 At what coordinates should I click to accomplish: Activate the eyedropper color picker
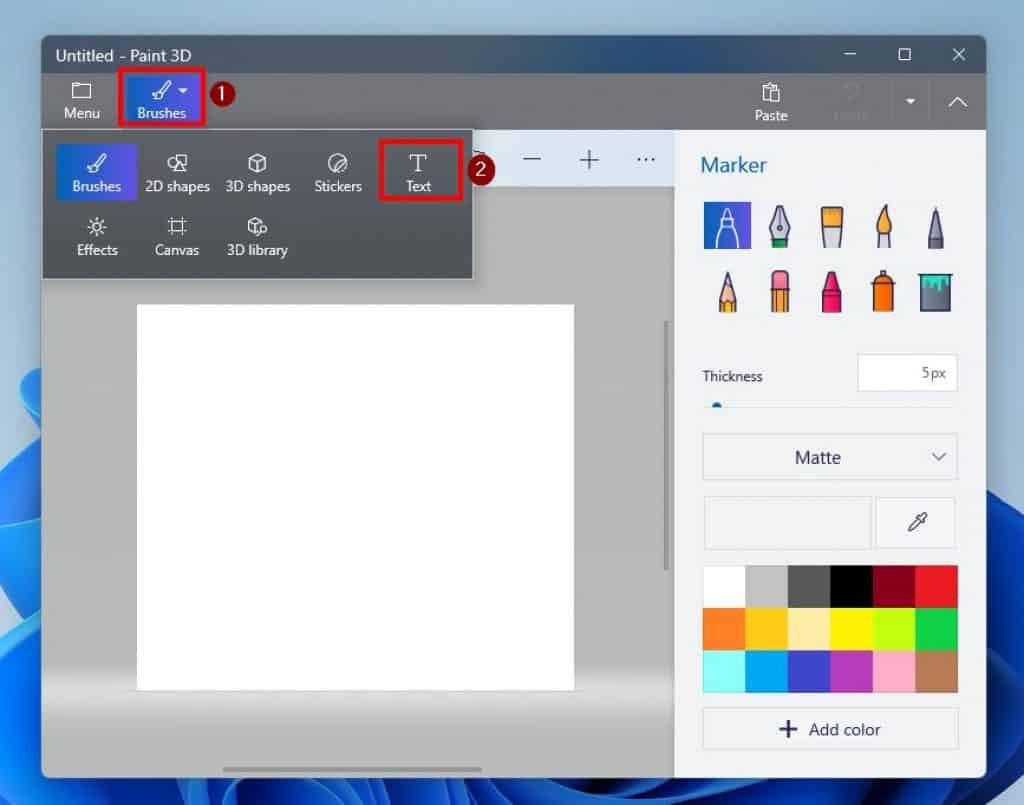pyautogui.click(x=916, y=522)
